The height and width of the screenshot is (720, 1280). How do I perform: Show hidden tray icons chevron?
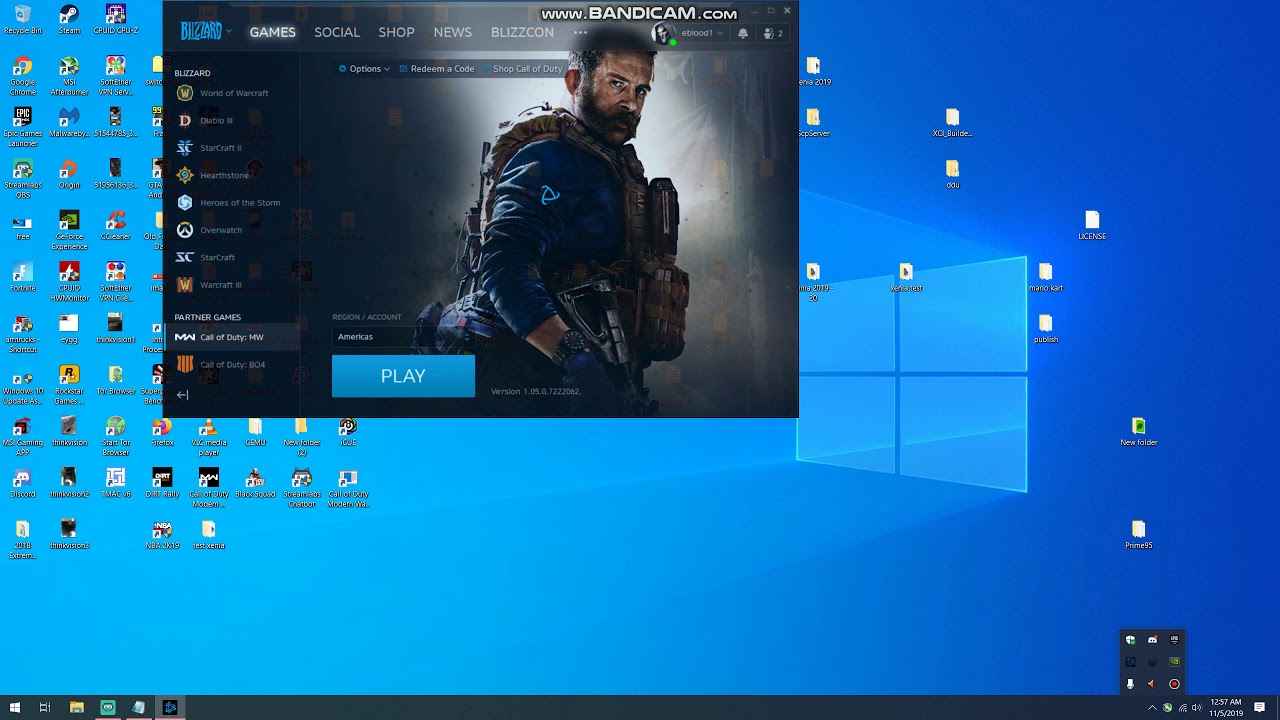pos(1152,708)
